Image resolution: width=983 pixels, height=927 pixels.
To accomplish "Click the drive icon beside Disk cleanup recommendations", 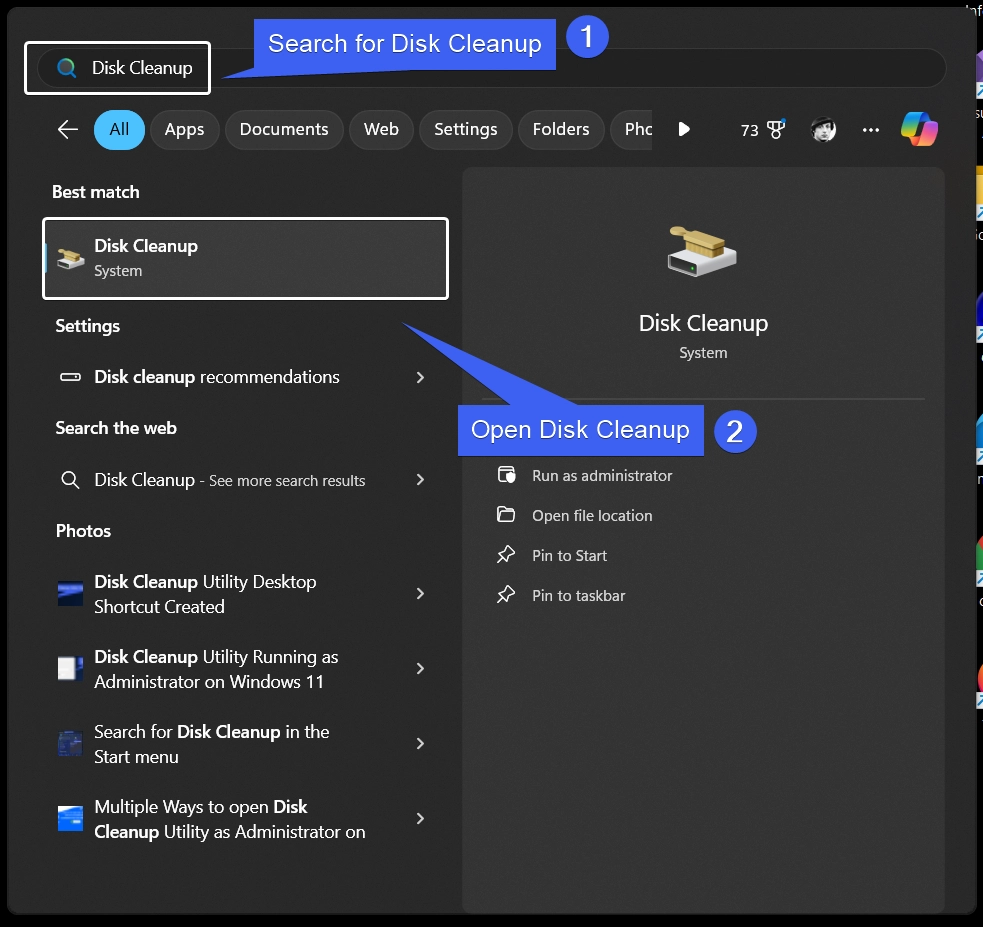I will [x=70, y=377].
